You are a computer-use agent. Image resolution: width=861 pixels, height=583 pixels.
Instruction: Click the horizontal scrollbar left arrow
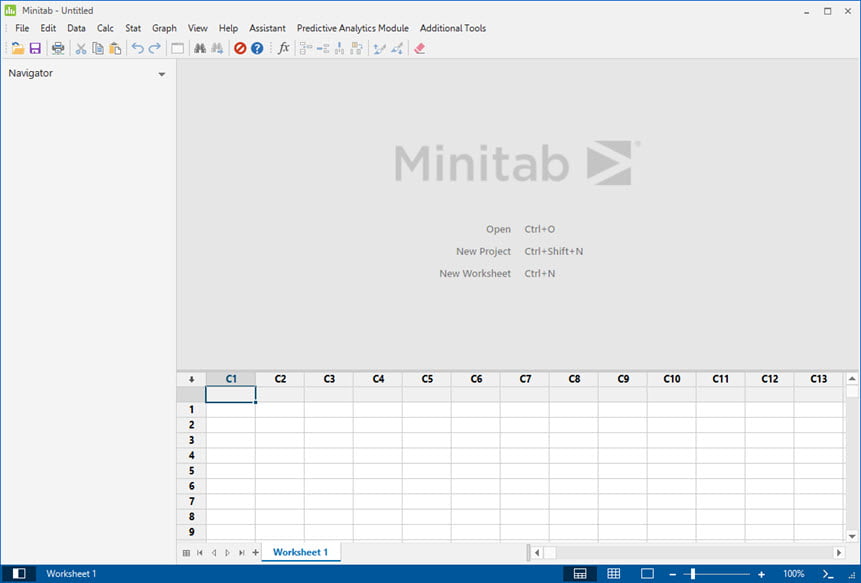pyautogui.click(x=537, y=553)
